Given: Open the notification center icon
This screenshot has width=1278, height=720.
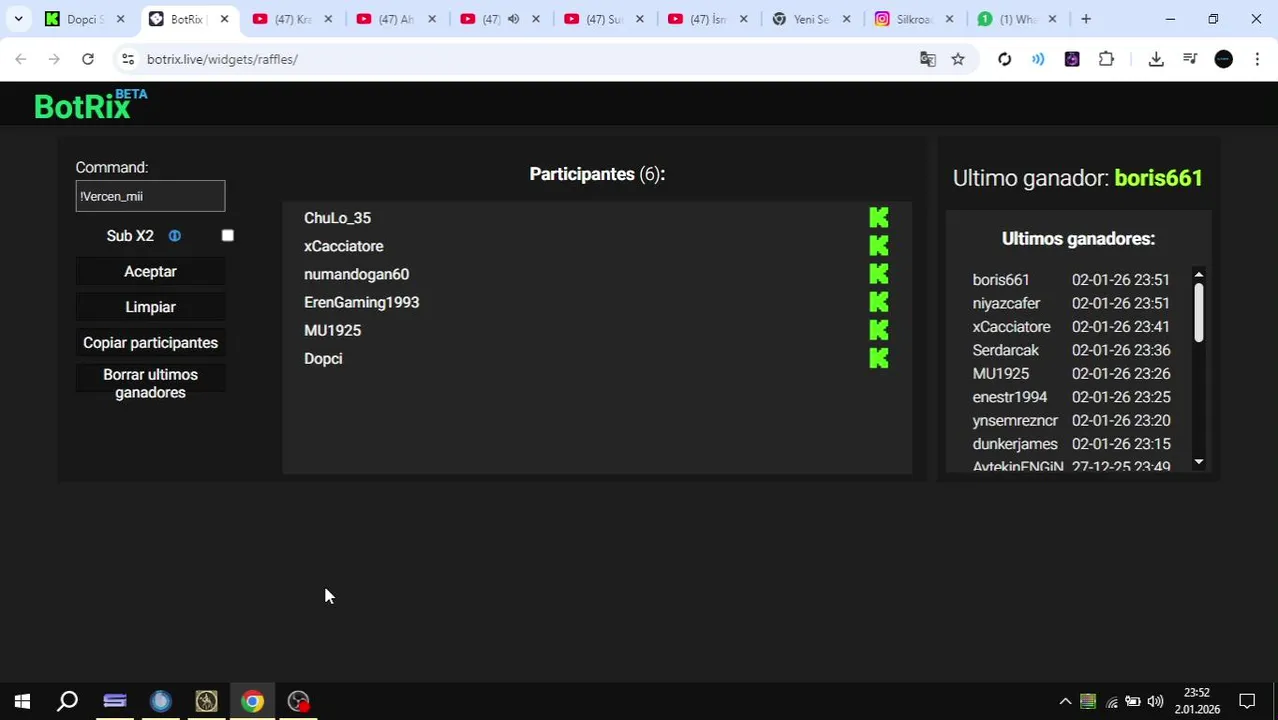Looking at the screenshot, I should 1247,701.
